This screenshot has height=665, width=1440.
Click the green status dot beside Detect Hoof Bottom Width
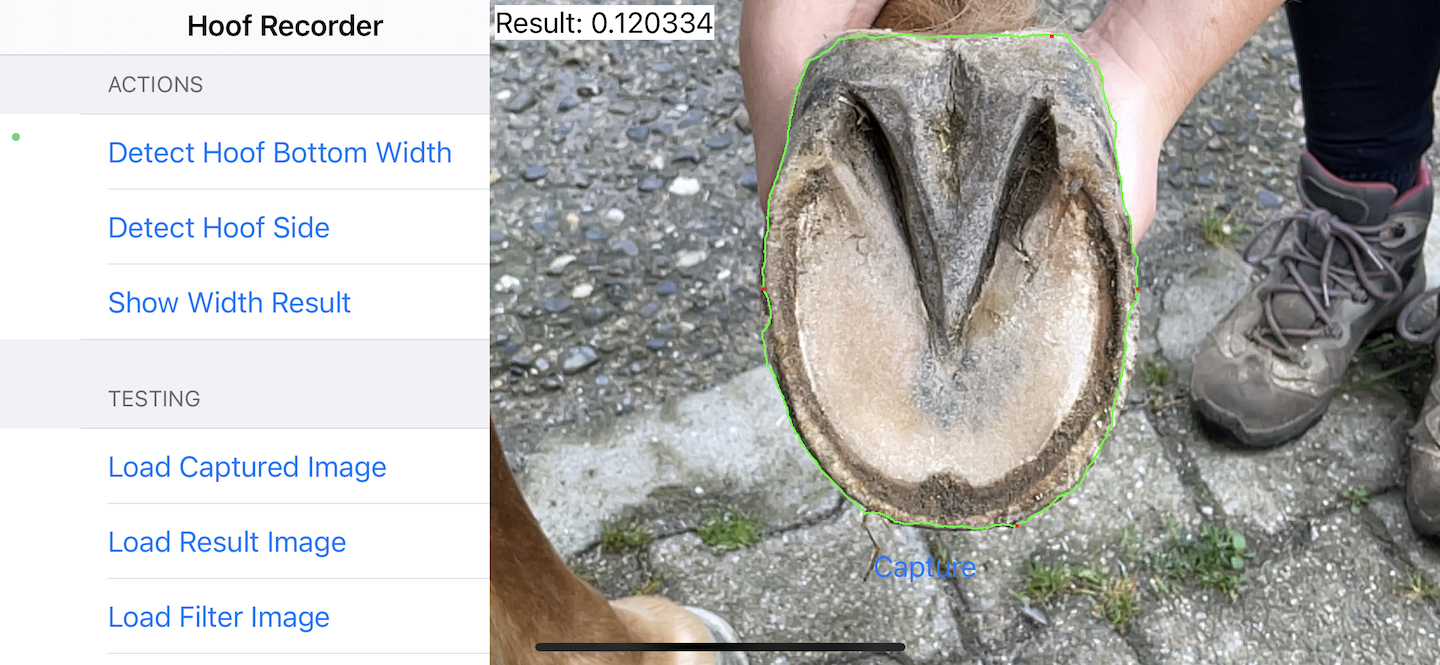16,137
